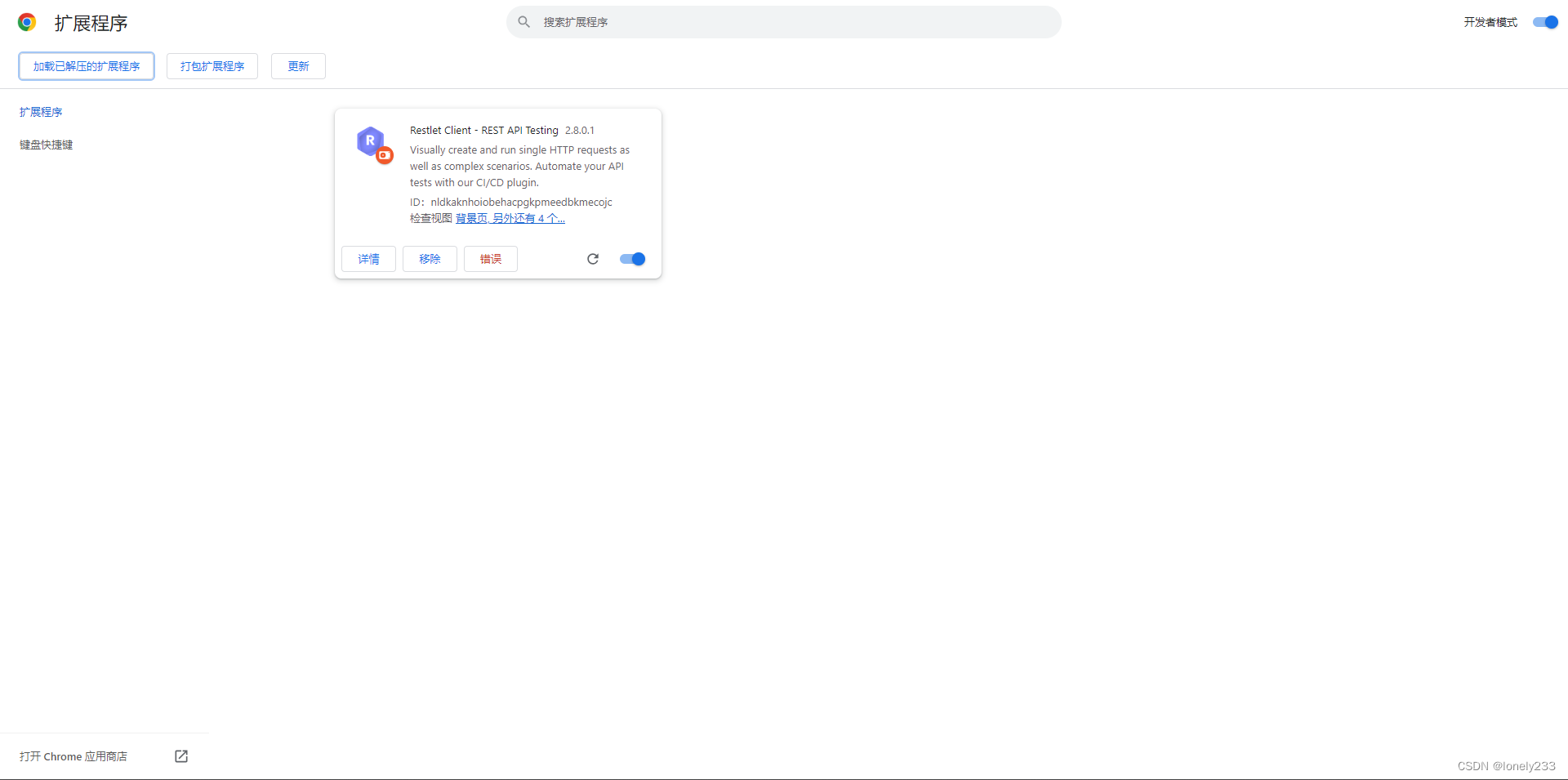Toggle 开发者模式 switch off
The width and height of the screenshot is (1568, 780).
click(1545, 22)
